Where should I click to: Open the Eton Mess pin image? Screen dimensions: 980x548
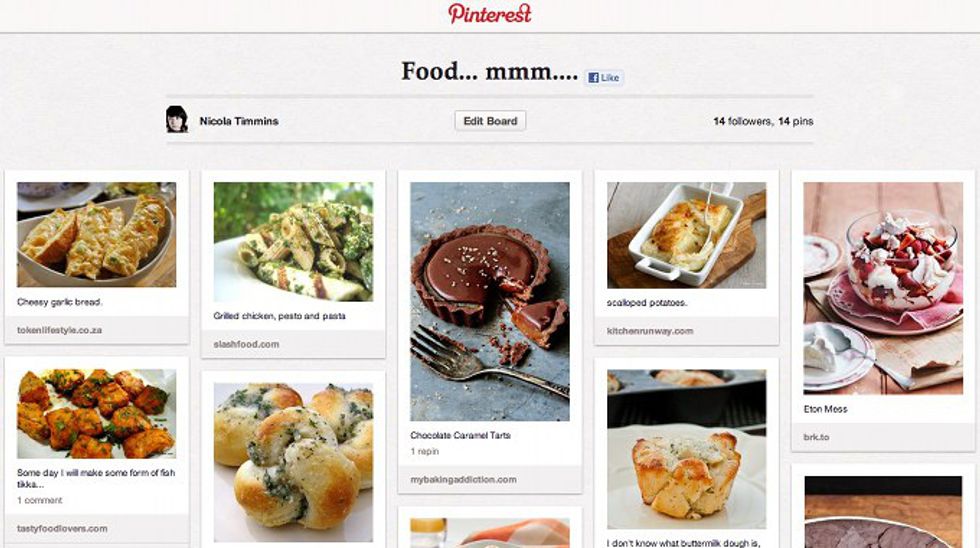pyautogui.click(x=882, y=288)
